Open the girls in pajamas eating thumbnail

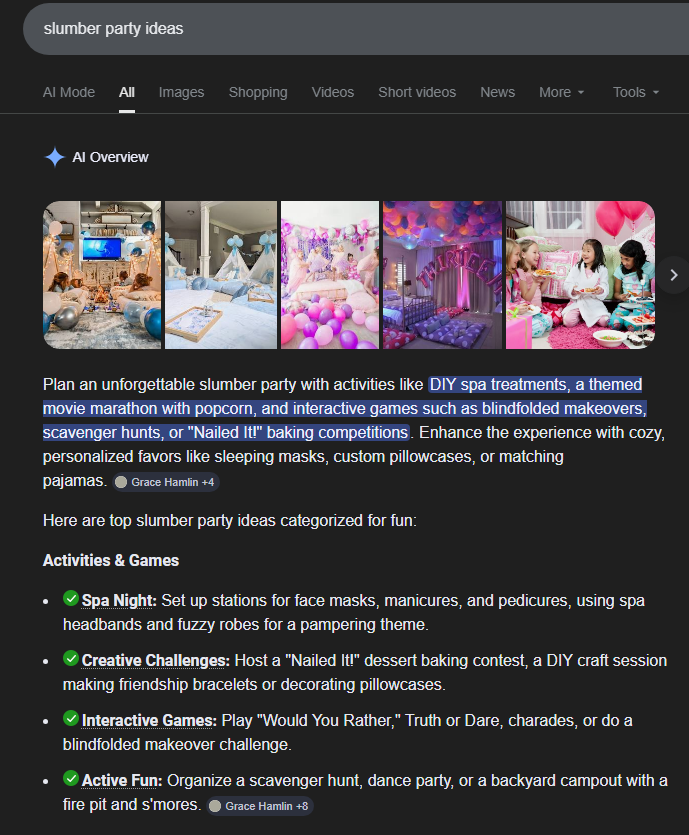580,275
